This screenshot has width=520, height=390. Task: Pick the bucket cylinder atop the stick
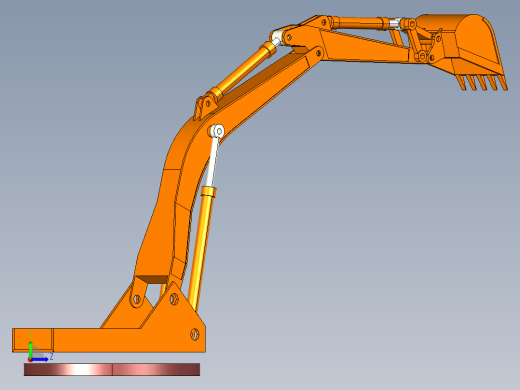tap(362, 23)
